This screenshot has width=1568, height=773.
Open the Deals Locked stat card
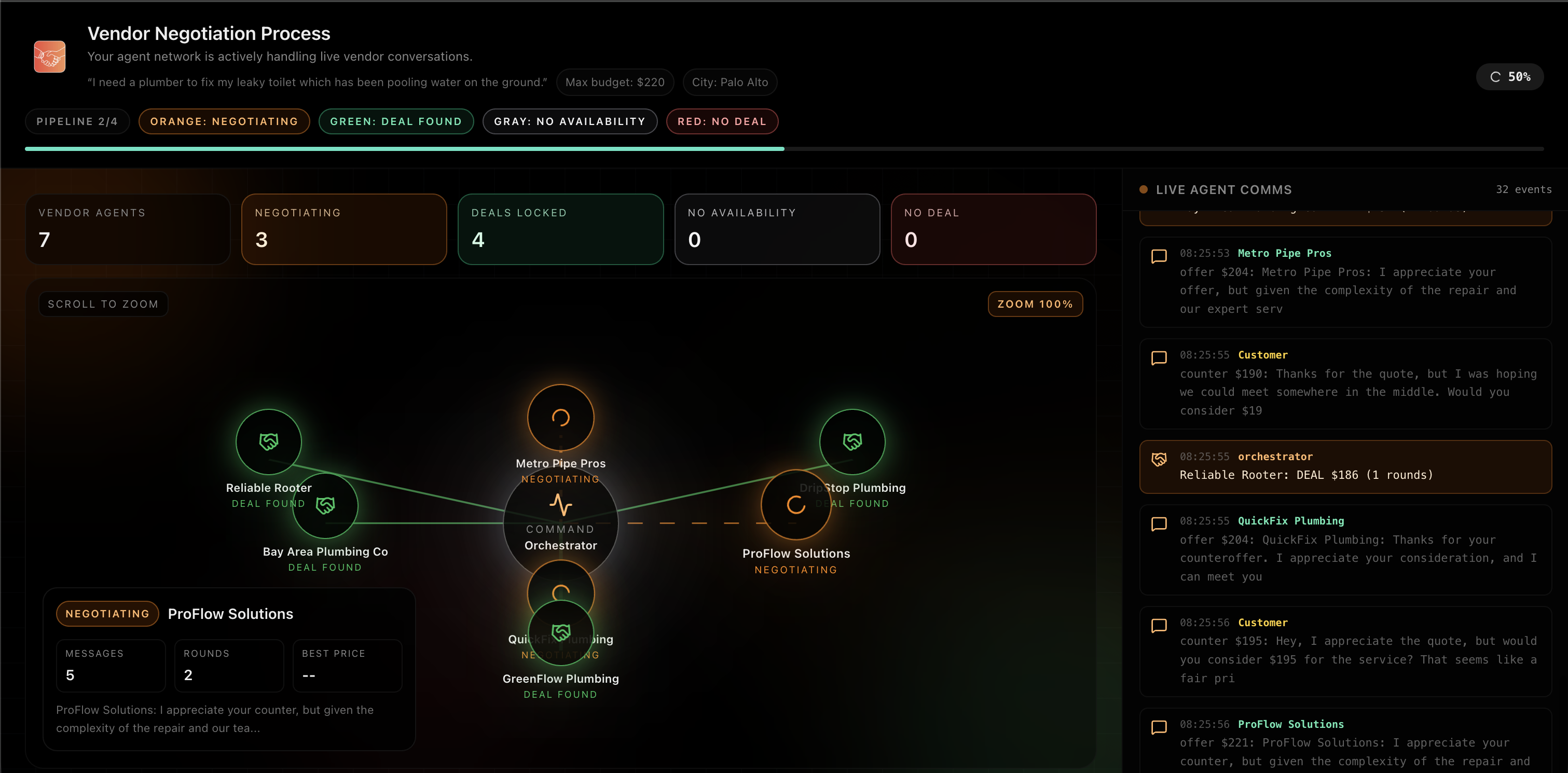point(560,229)
